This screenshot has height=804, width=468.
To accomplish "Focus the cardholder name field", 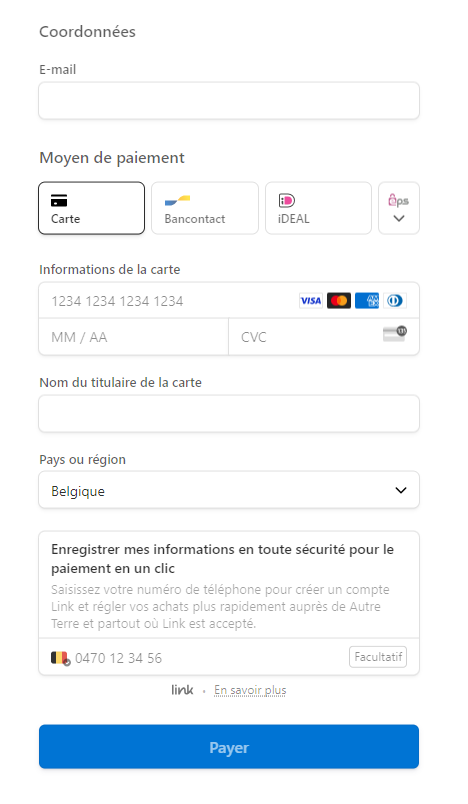I will coord(229,413).
